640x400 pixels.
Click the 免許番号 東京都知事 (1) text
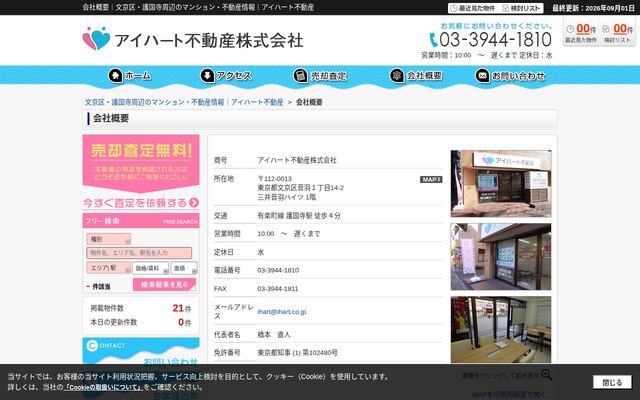click(x=297, y=352)
